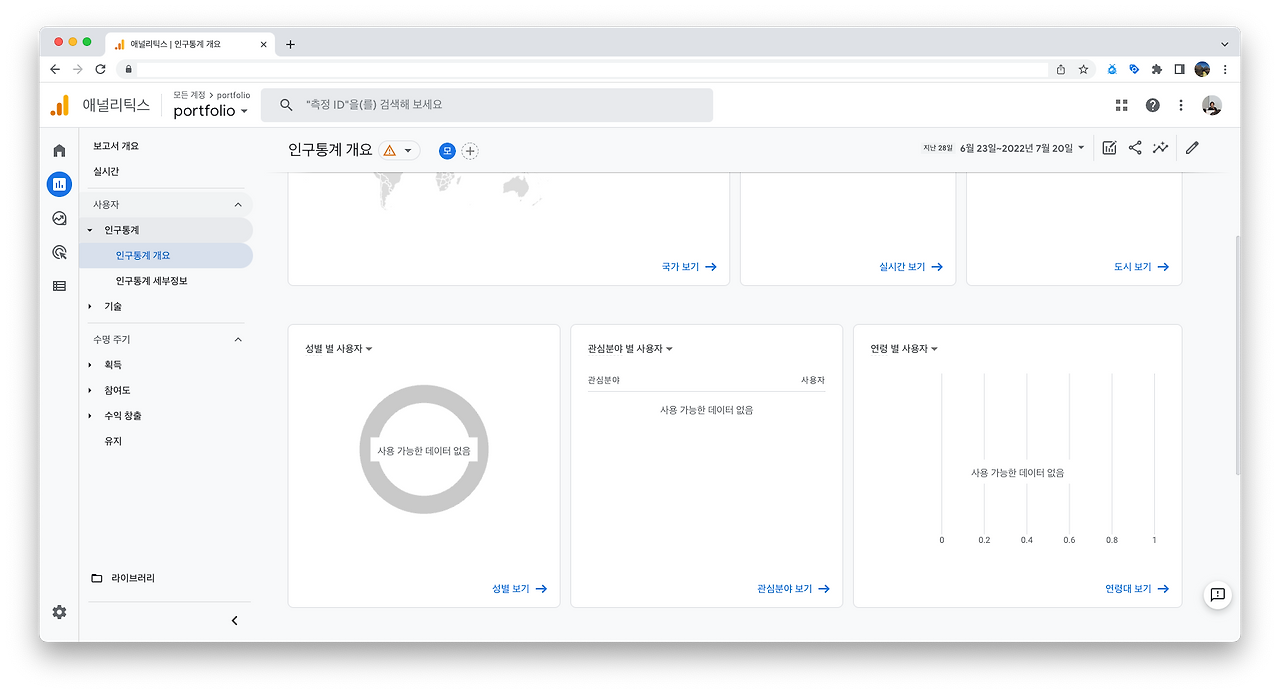1280x694 pixels.
Task: Click the 연령대 보기 link
Action: [x=1137, y=589]
